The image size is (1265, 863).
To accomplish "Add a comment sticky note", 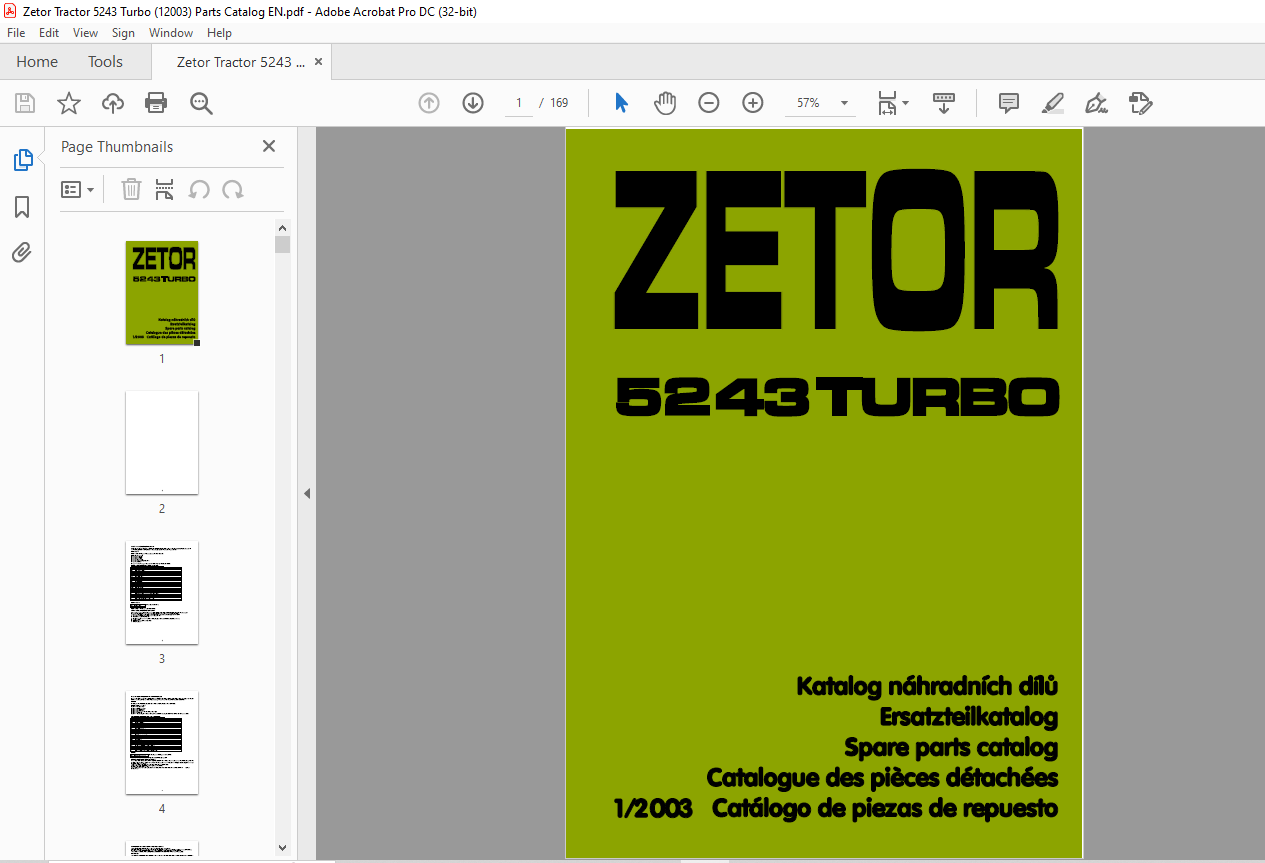I will point(1009,103).
